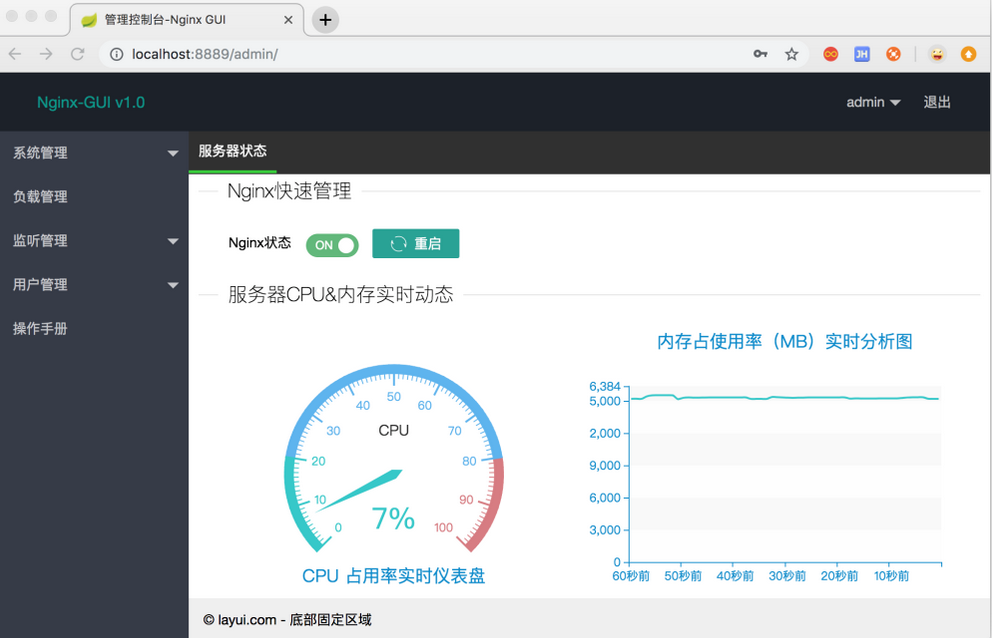This screenshot has width=992, height=638.
Task: Toggle the Nginx状态 ON switch
Action: pos(332,245)
